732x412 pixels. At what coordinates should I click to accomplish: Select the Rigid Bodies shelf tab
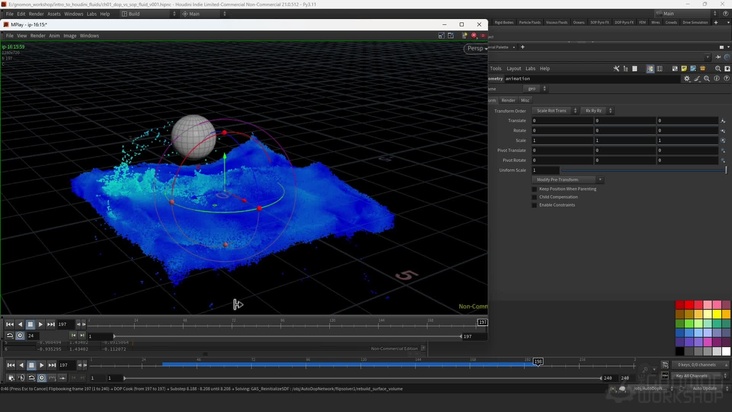(x=504, y=22)
